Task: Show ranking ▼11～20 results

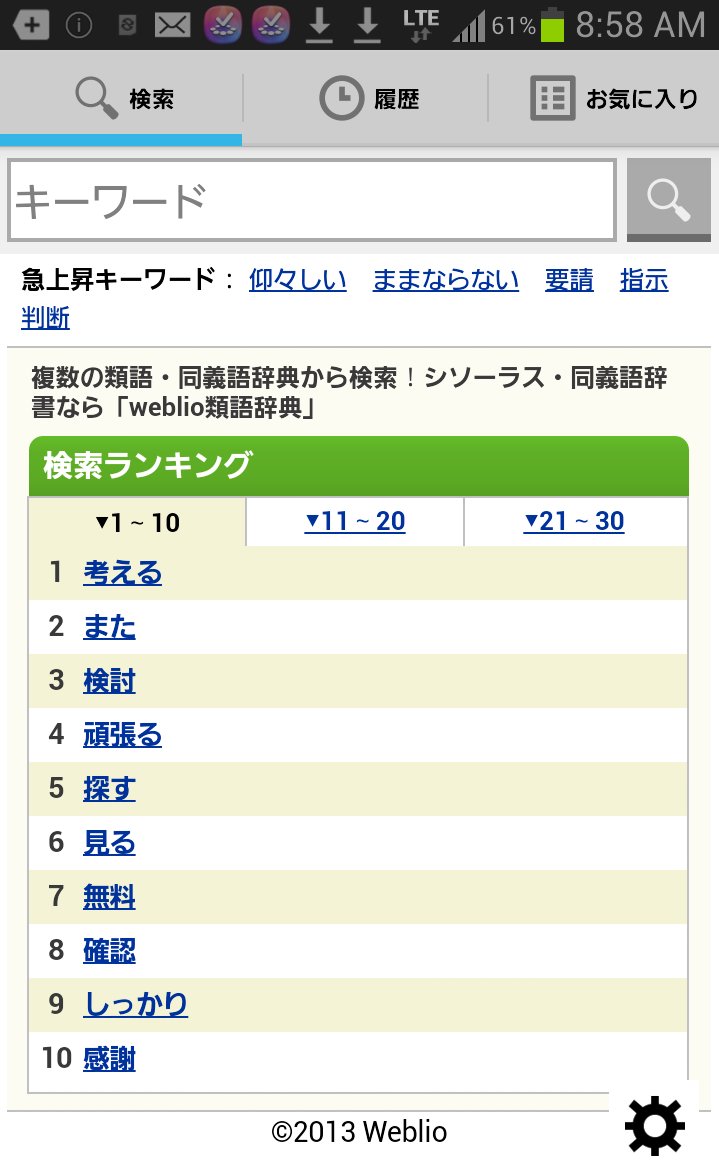Action: 355,521
